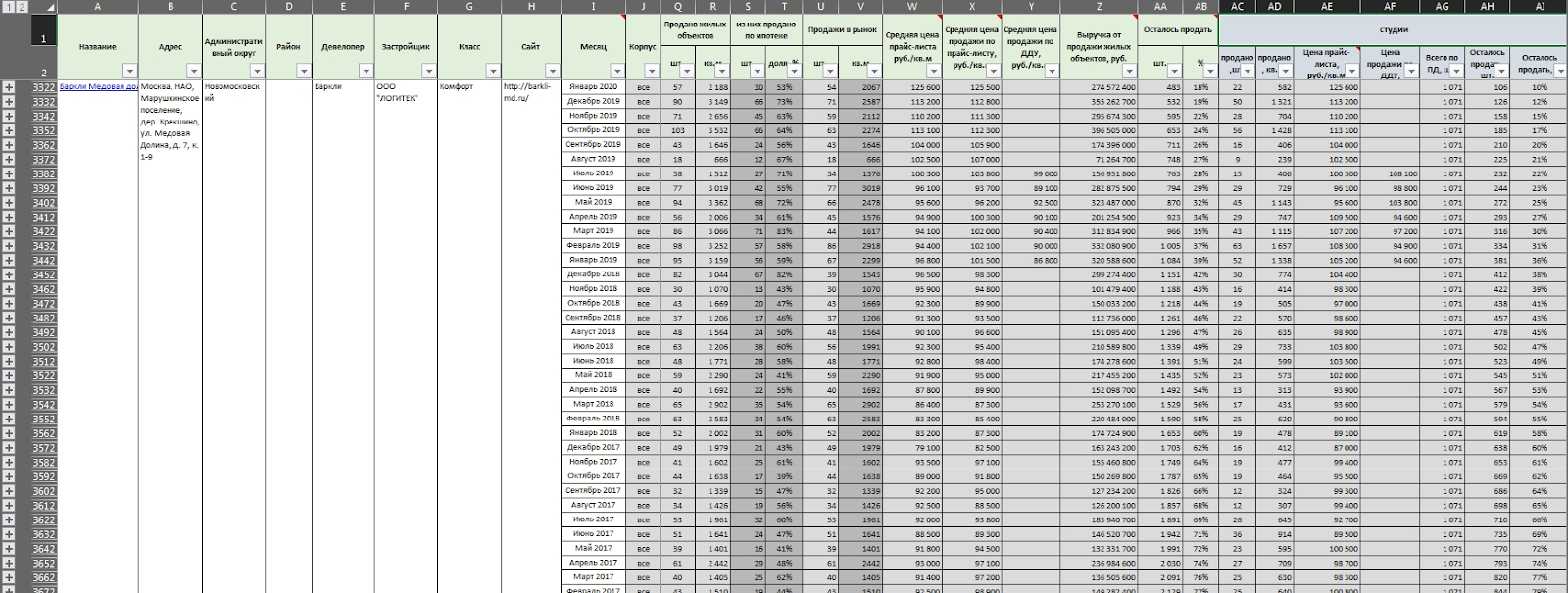
Task: Select column AE header
Action: (x=1327, y=7)
